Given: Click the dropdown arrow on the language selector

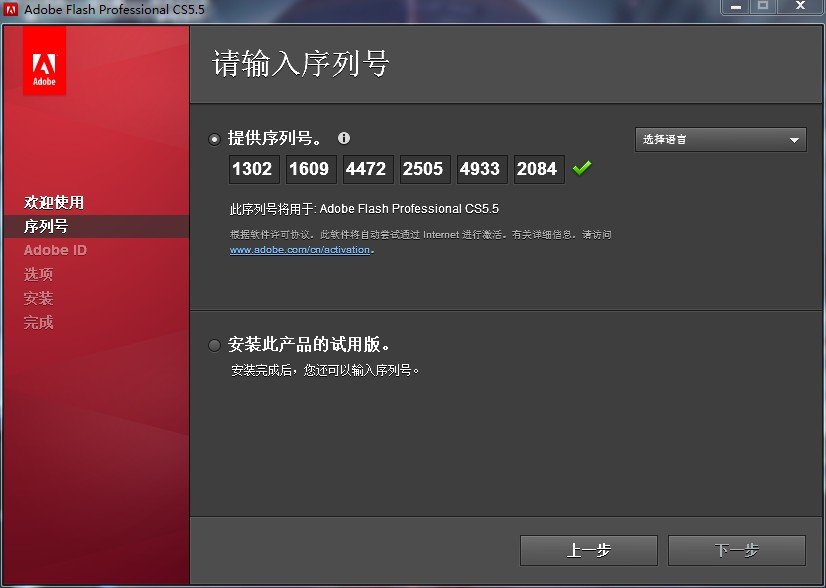Looking at the screenshot, I should (795, 139).
